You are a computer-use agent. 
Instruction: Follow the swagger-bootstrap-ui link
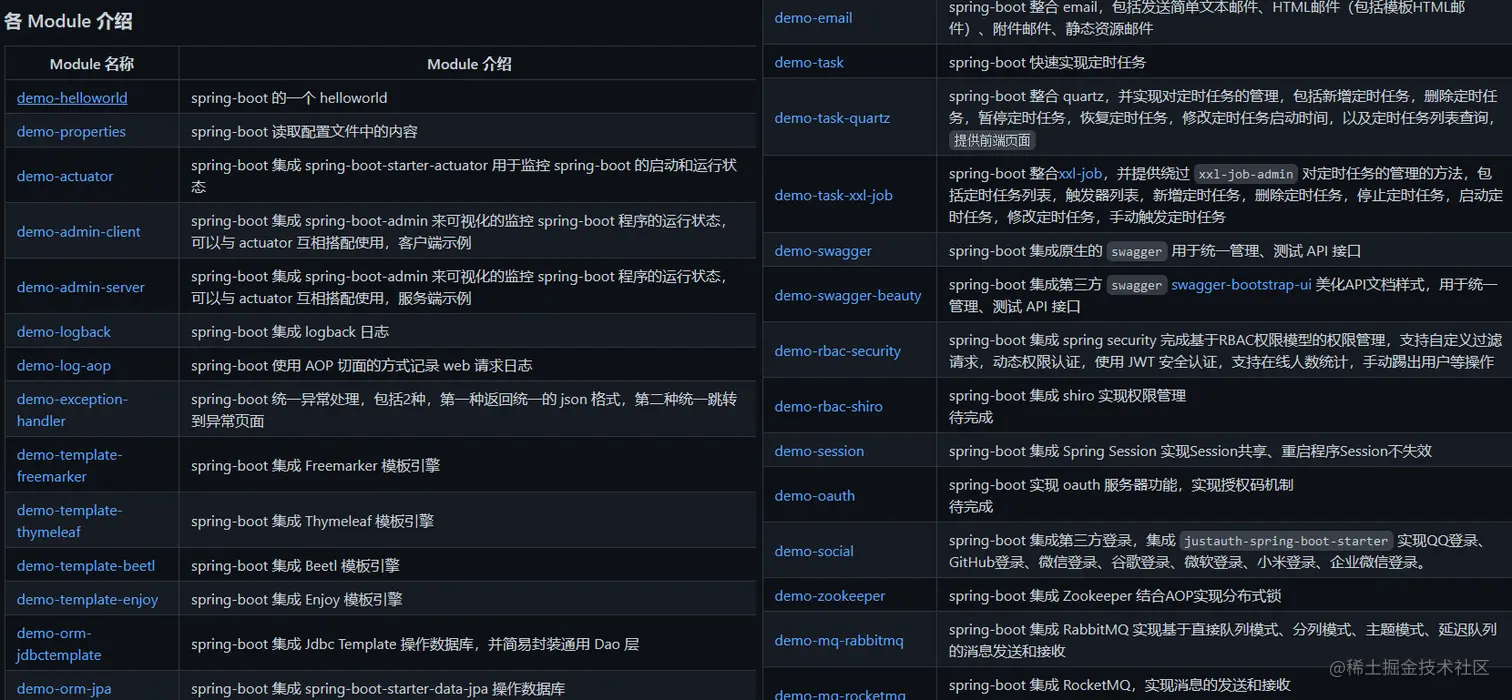pyautogui.click(x=1241, y=285)
